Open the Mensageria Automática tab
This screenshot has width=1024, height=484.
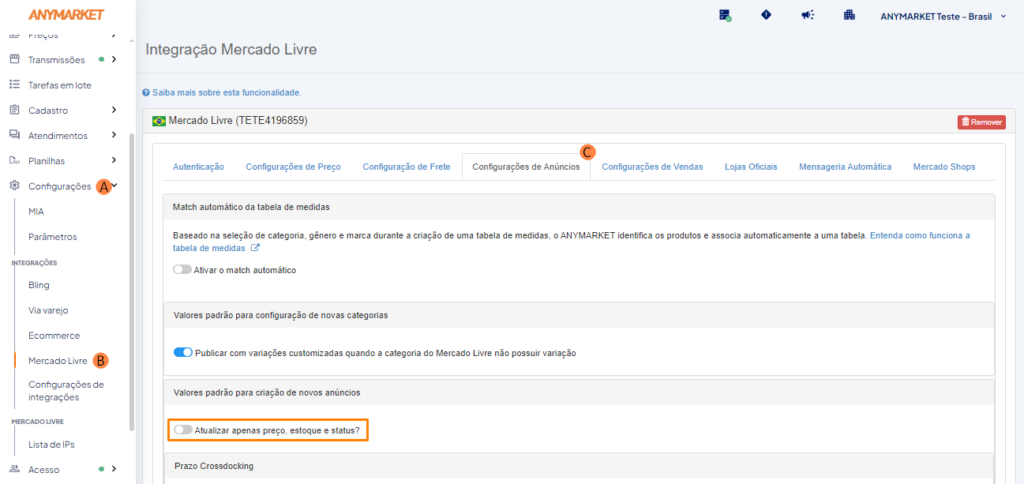point(845,167)
